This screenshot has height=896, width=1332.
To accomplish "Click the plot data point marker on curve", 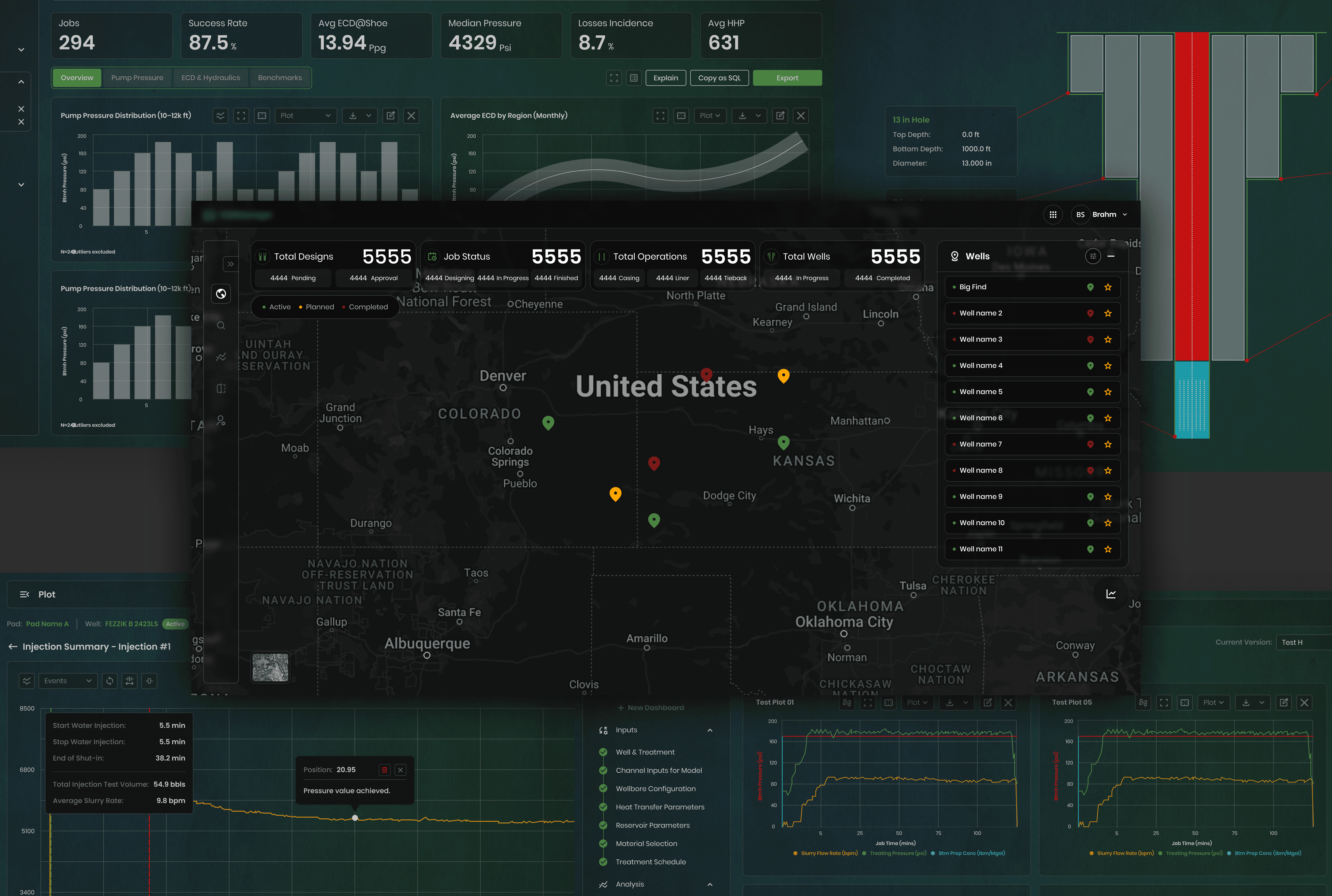I will point(355,818).
